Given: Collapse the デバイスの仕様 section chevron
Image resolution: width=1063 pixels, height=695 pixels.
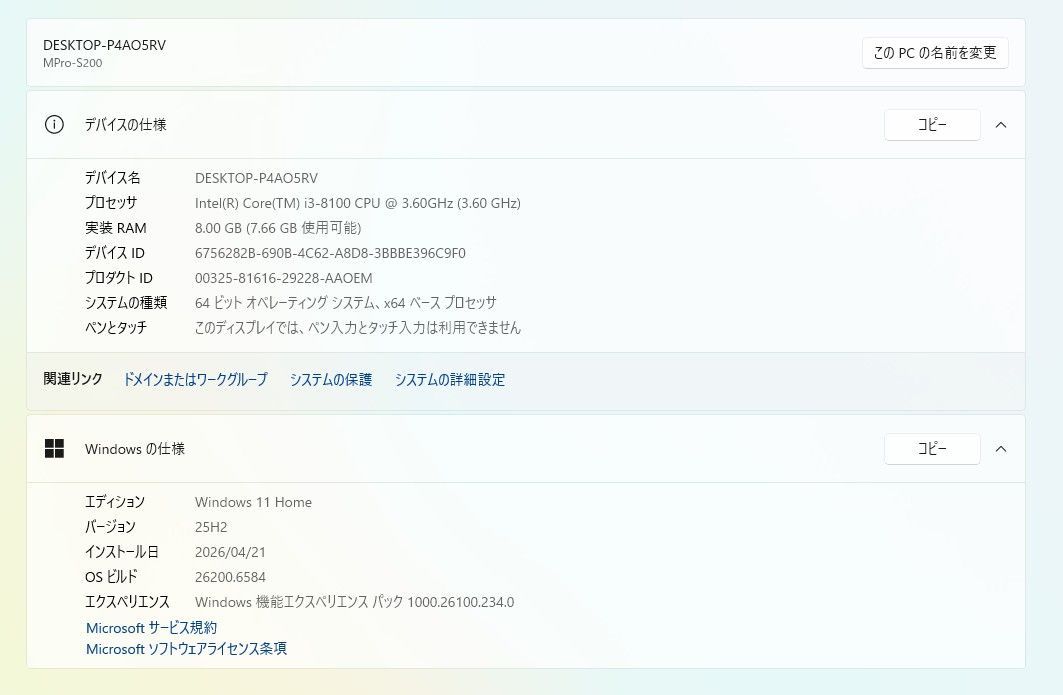Looking at the screenshot, I should [x=1001, y=125].
